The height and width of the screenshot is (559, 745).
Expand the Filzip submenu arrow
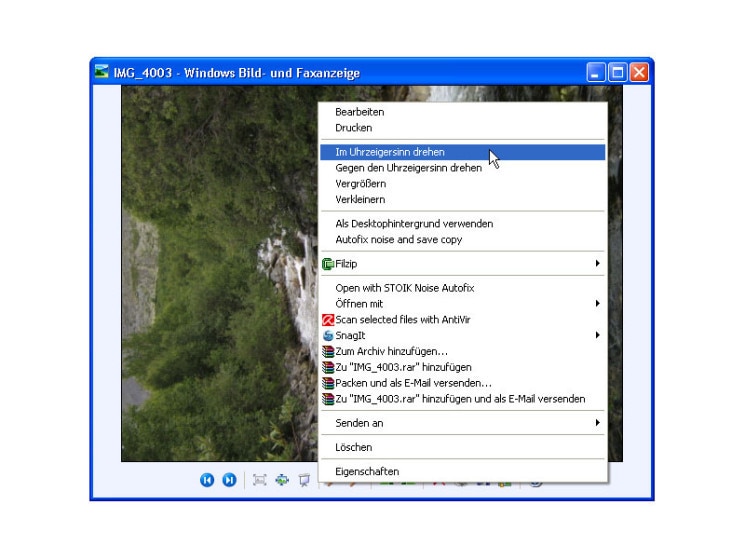[597, 264]
